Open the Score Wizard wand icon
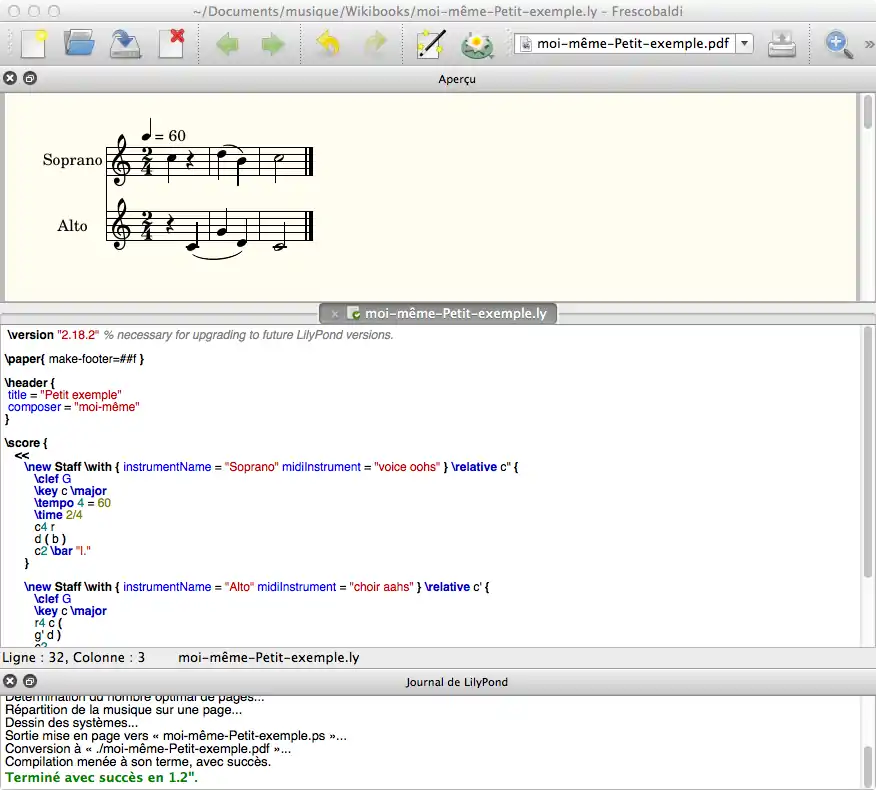The image size is (876, 790). coord(431,44)
